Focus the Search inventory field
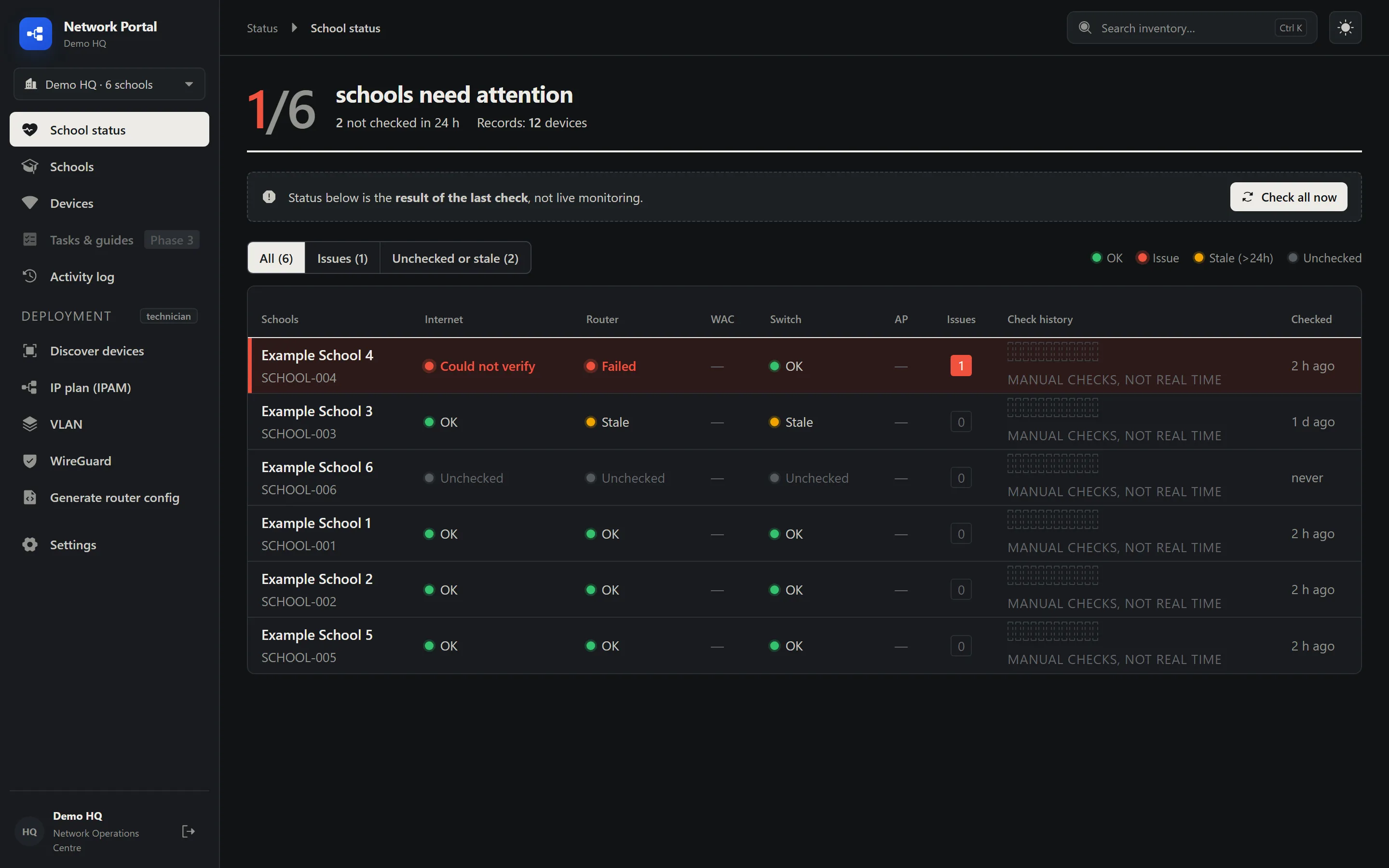The height and width of the screenshot is (868, 1389). pyautogui.click(x=1192, y=27)
